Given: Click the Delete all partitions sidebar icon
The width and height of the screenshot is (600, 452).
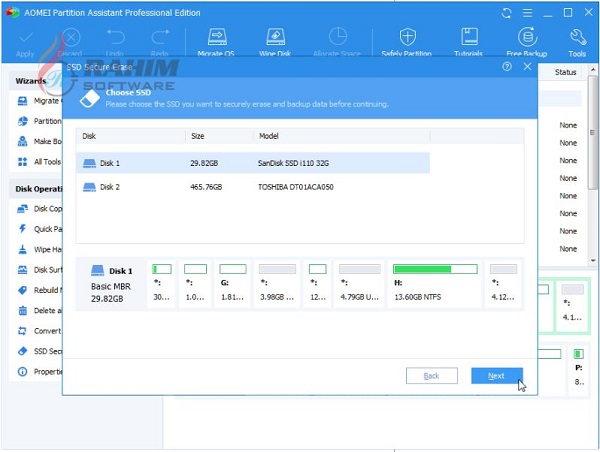Looking at the screenshot, I should 23,310.
